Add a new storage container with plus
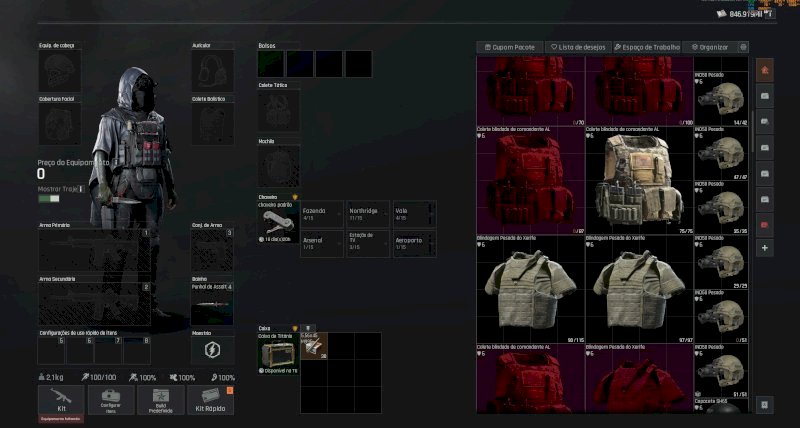 click(764, 248)
